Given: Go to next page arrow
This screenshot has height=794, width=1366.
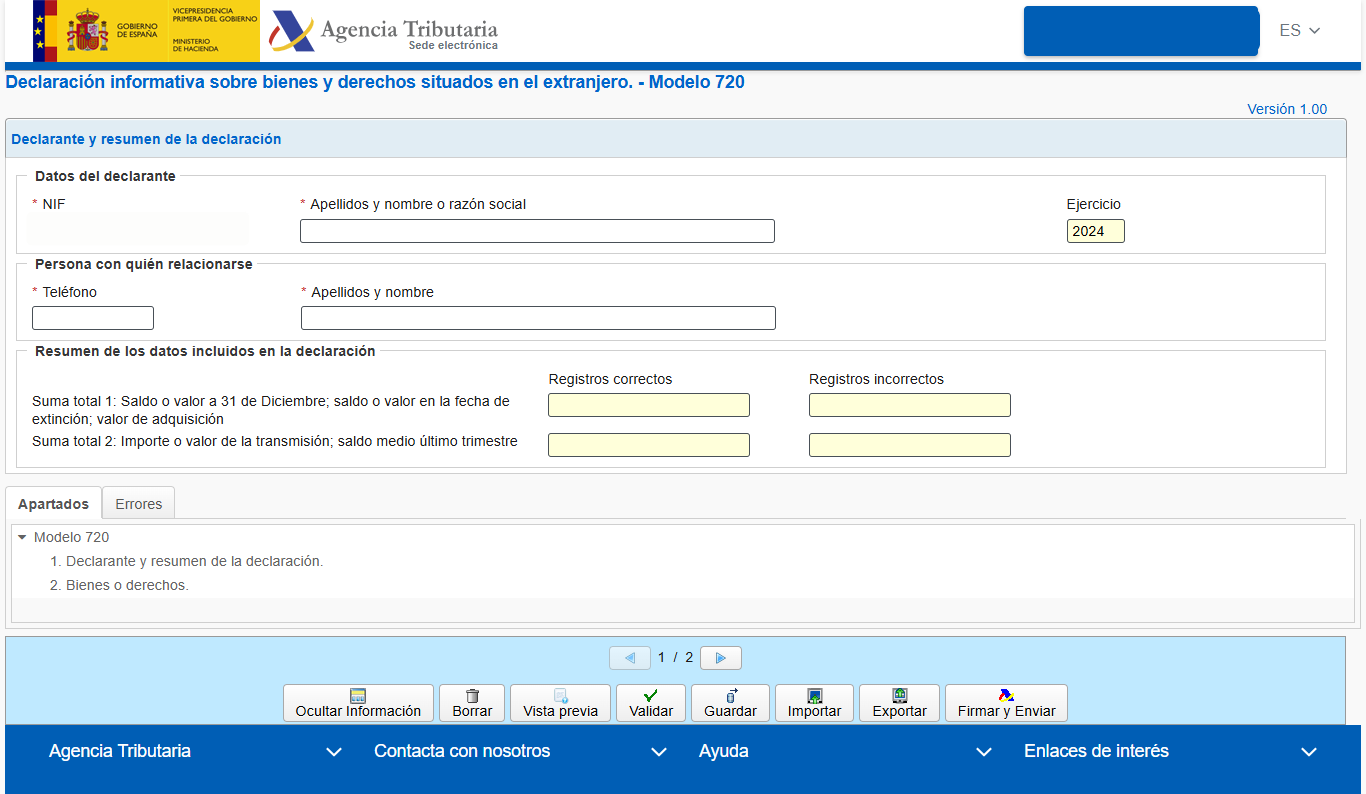Looking at the screenshot, I should pyautogui.click(x=720, y=658).
